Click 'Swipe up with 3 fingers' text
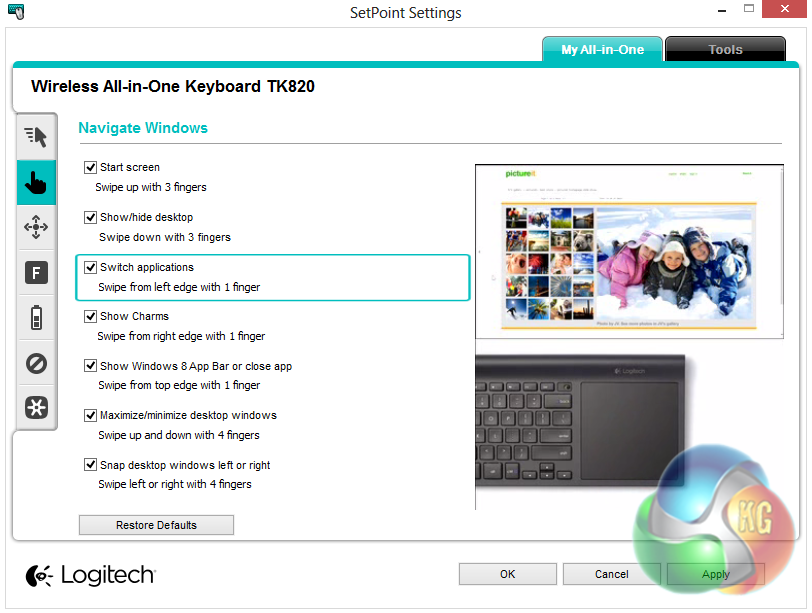This screenshot has height=613, width=812. pos(151,187)
